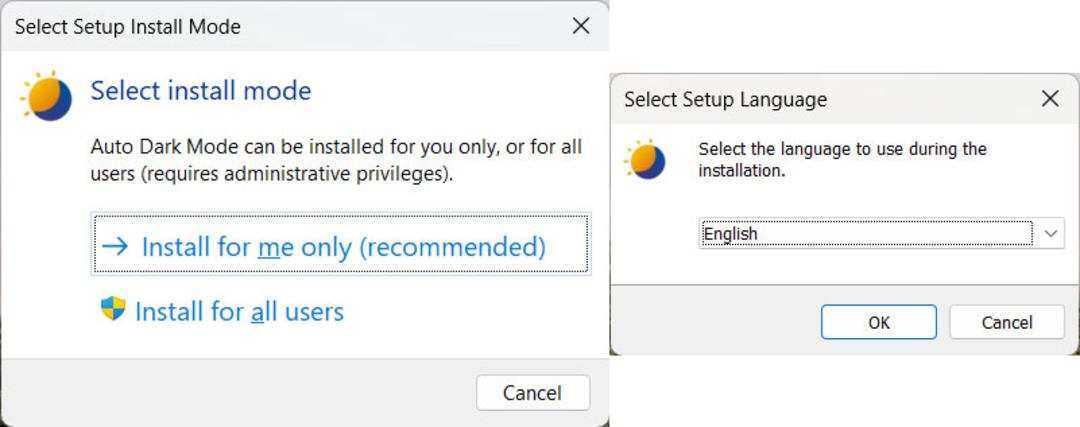
Task: Cancel the install mode selection
Action: (x=532, y=393)
